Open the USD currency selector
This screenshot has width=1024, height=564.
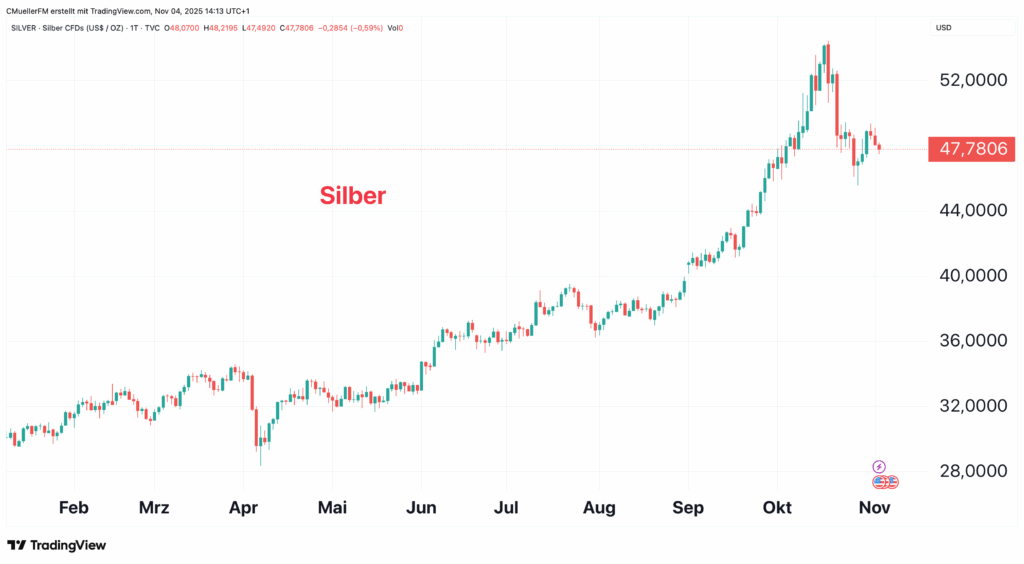click(x=943, y=27)
